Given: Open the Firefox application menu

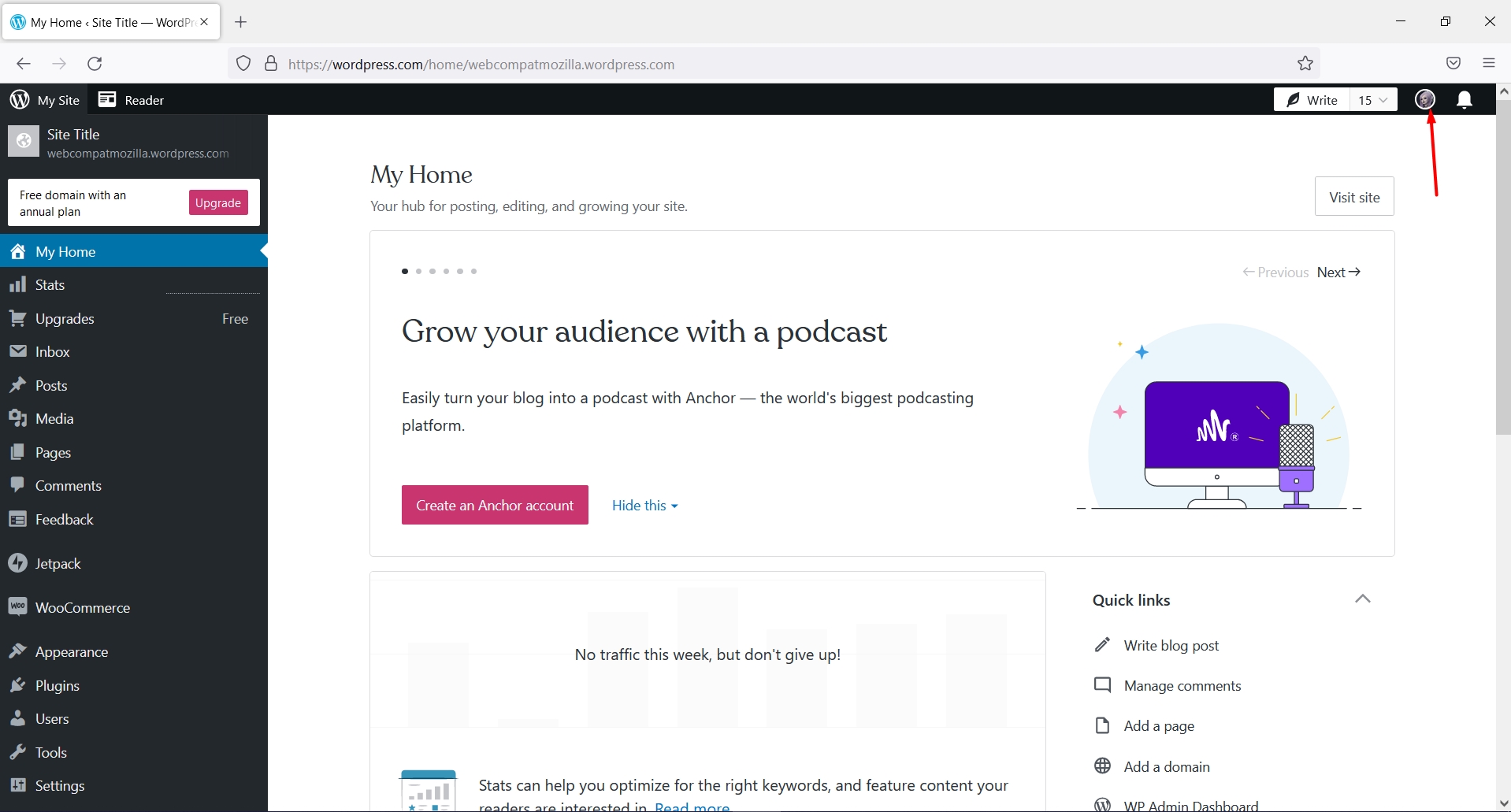Looking at the screenshot, I should tap(1488, 64).
